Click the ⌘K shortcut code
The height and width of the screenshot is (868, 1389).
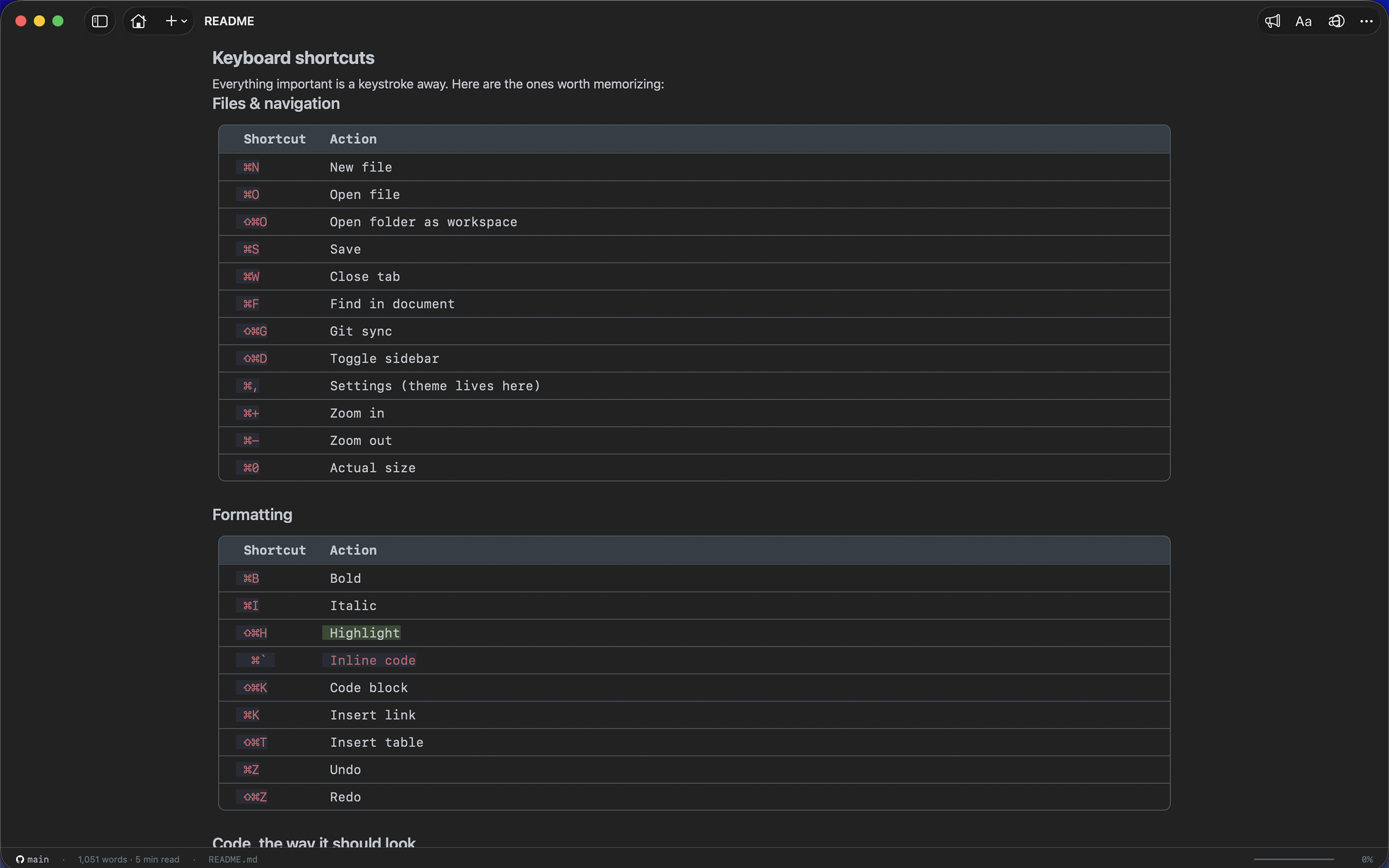coord(251,715)
